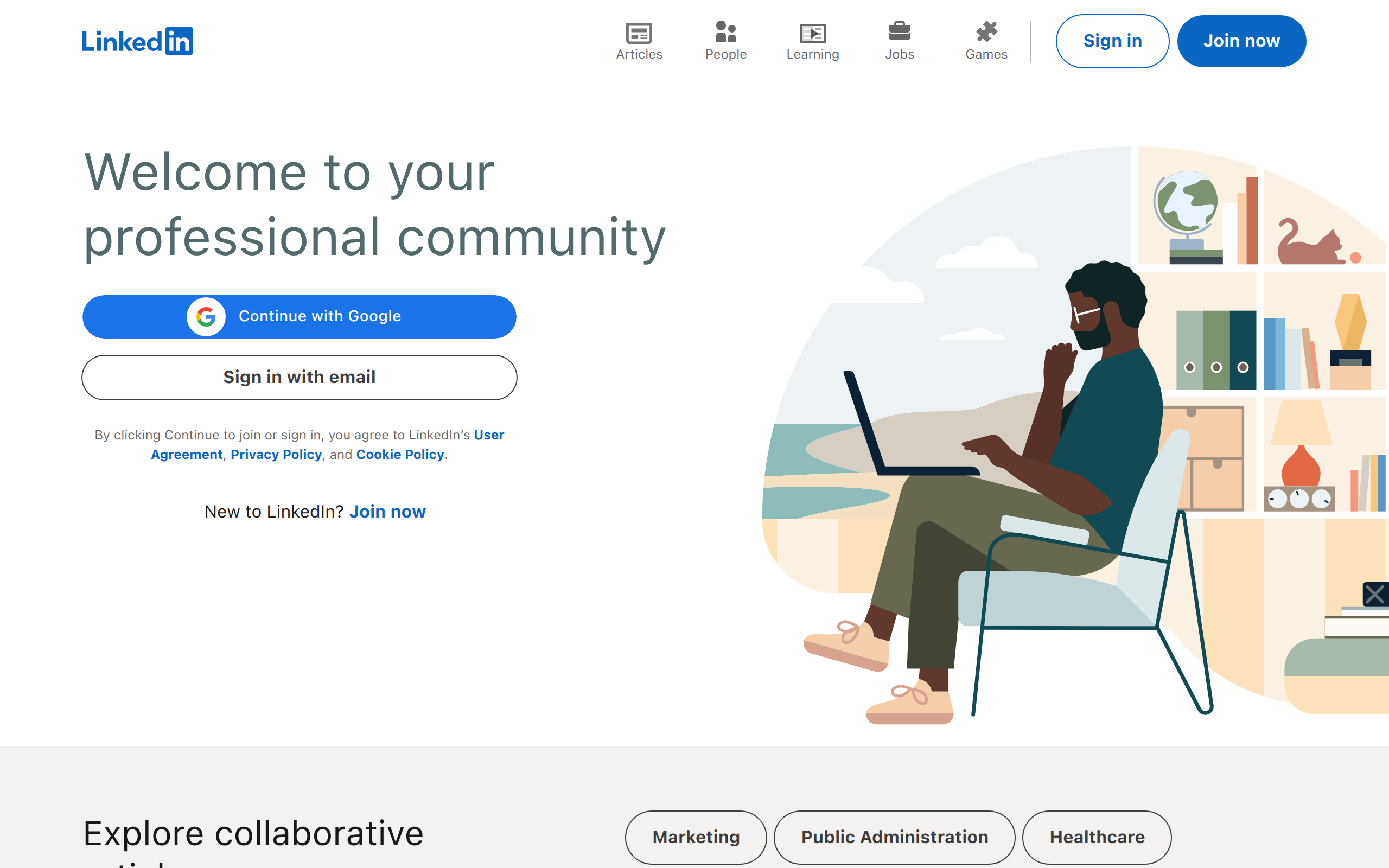This screenshot has width=1389, height=868.
Task: Select the Marketing topic pill
Action: (696, 837)
